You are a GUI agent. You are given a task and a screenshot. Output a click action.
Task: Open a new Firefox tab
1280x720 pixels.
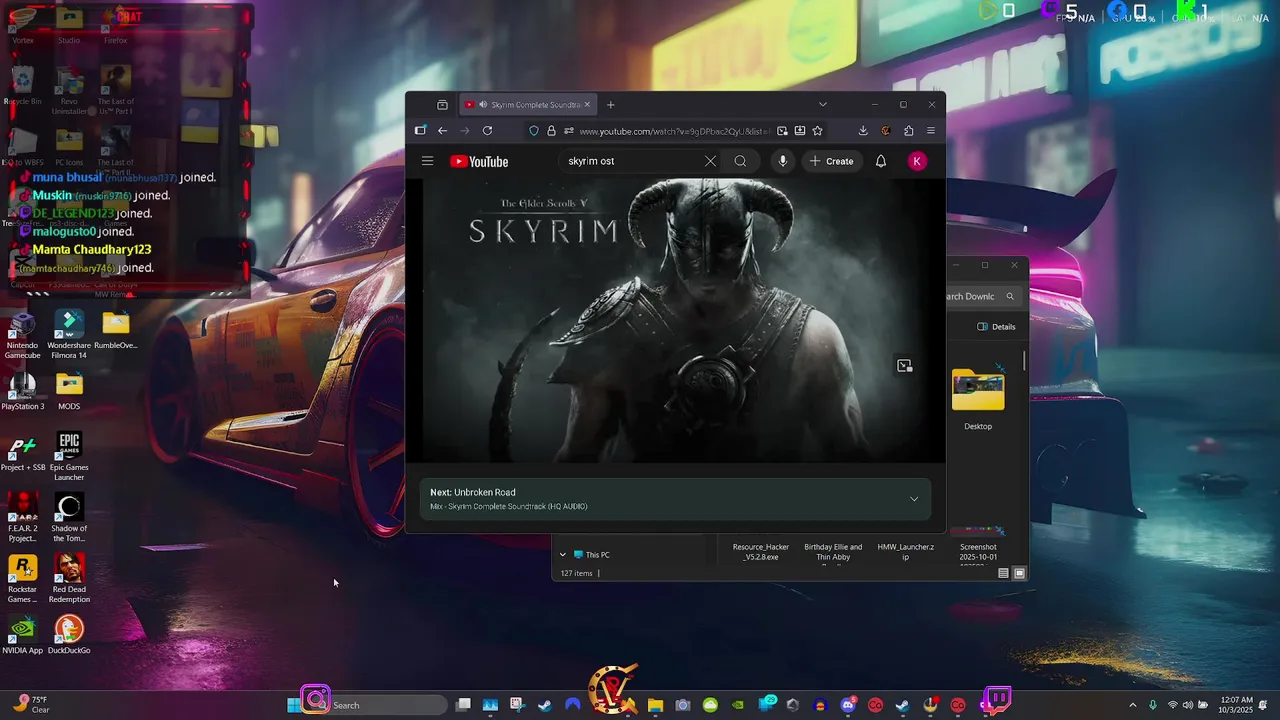[x=611, y=105]
